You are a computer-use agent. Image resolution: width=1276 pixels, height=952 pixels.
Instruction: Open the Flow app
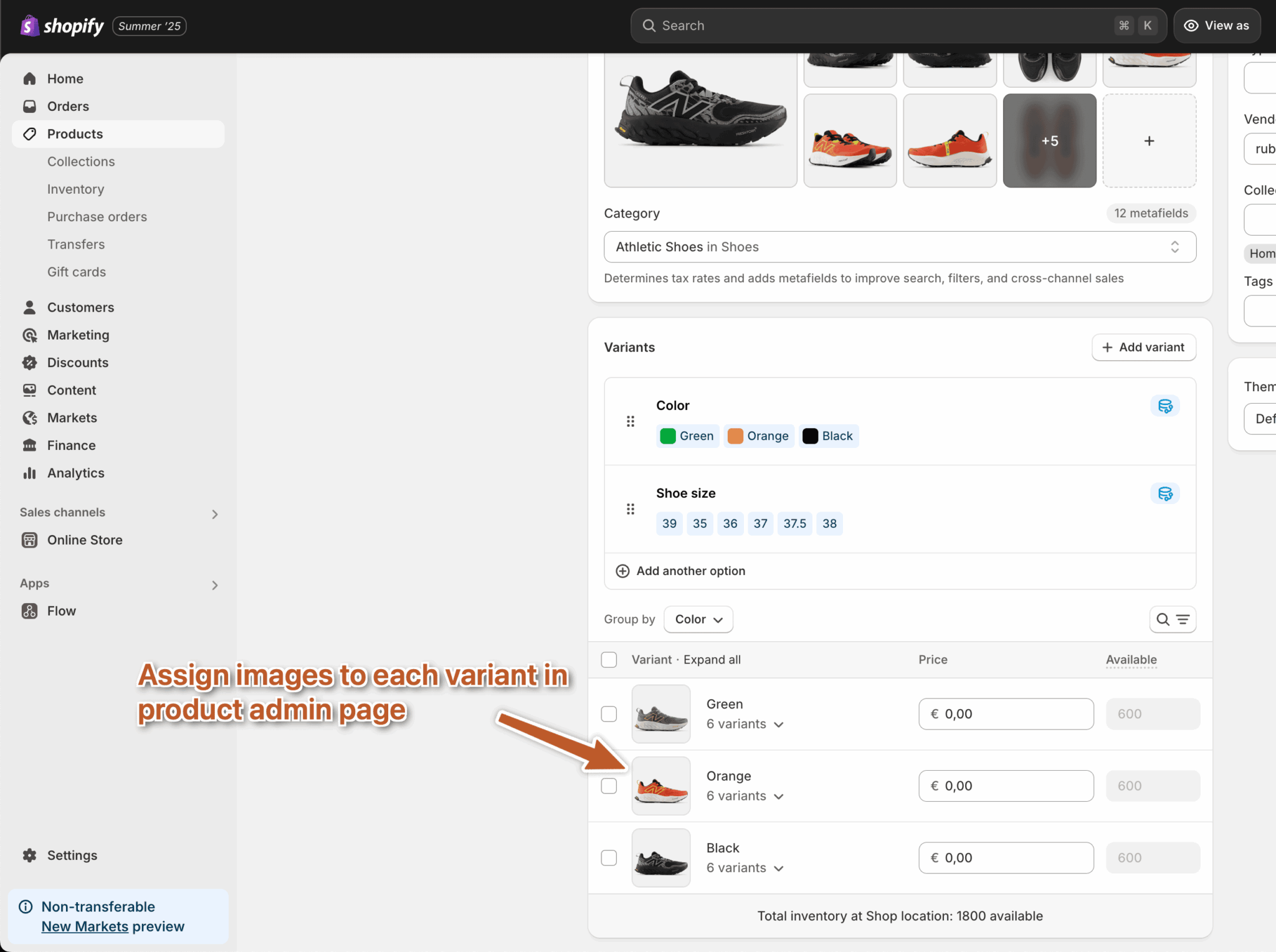60,611
